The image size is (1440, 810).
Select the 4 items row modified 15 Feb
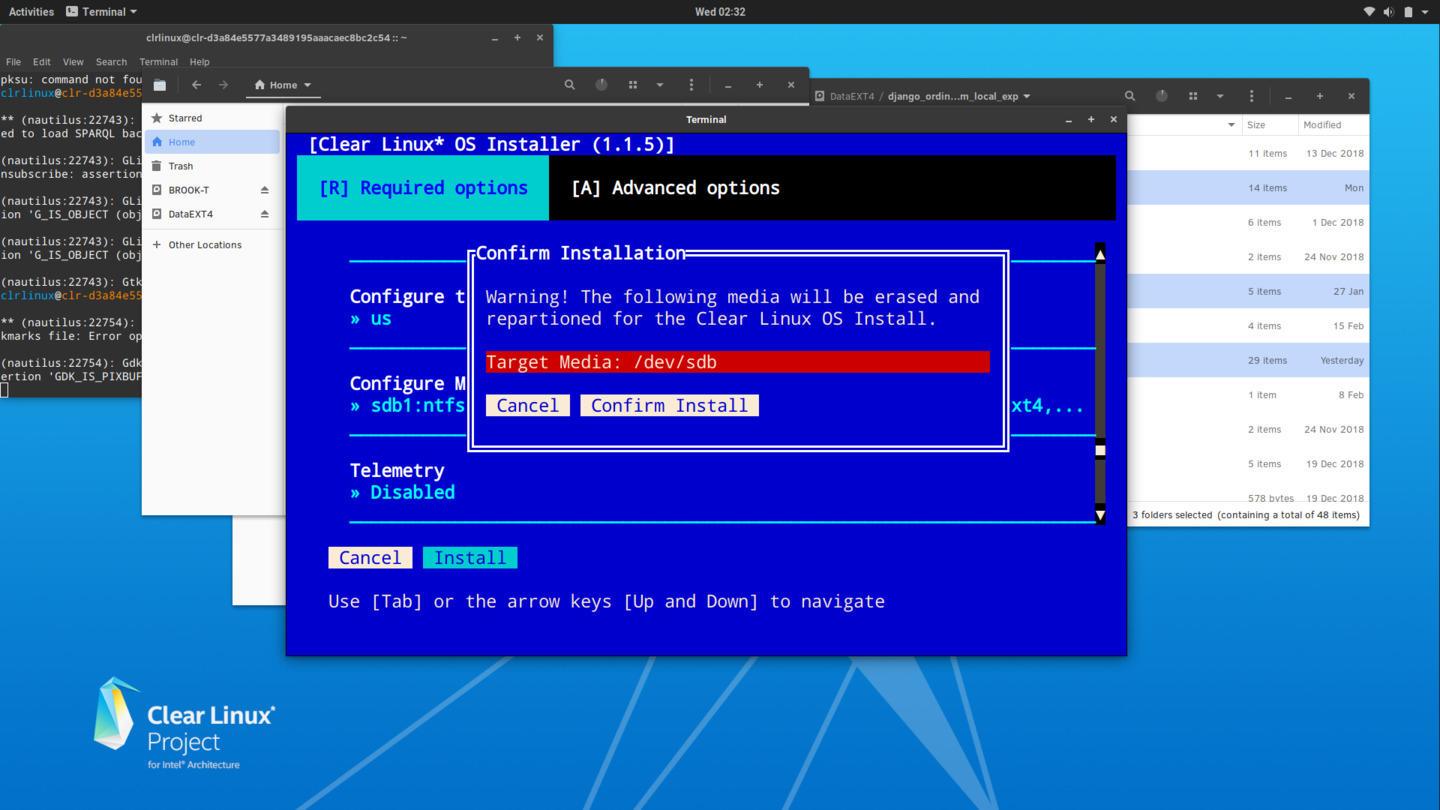(x=1248, y=326)
